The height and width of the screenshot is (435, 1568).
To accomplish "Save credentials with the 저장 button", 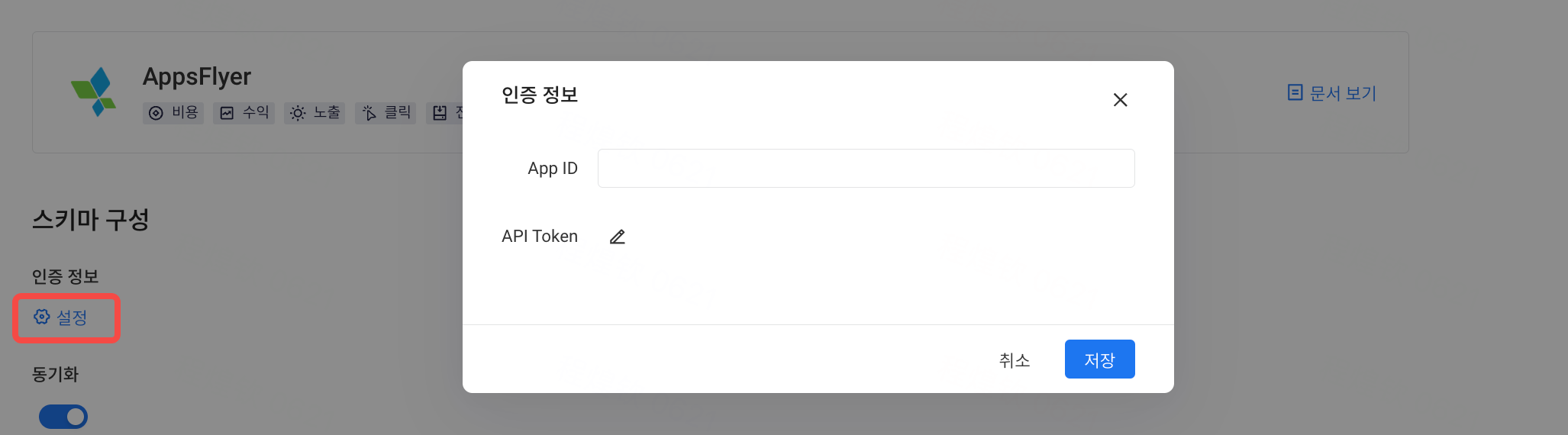I will click(x=1099, y=359).
